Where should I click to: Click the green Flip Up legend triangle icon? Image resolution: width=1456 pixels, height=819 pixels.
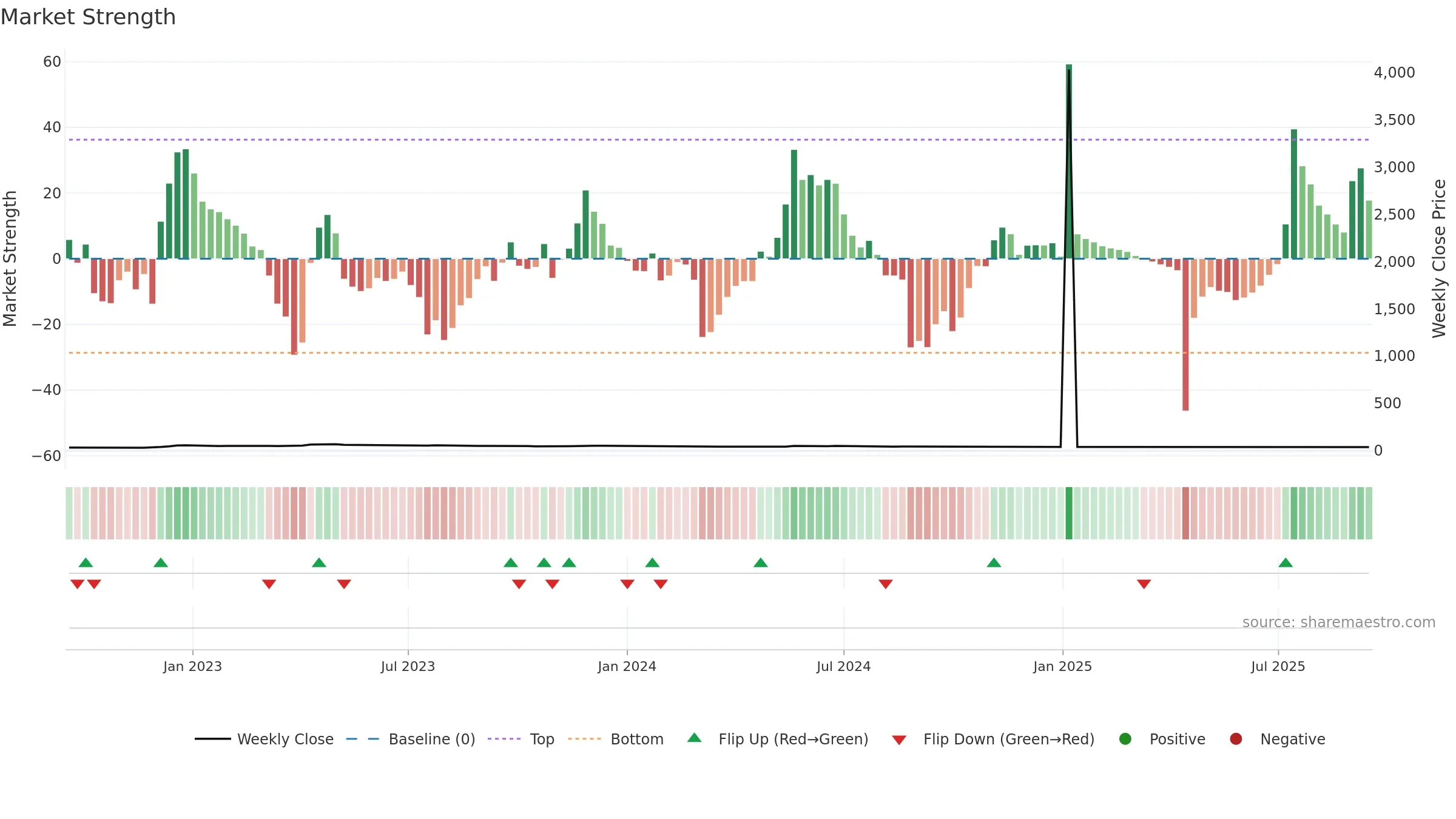tap(695, 738)
